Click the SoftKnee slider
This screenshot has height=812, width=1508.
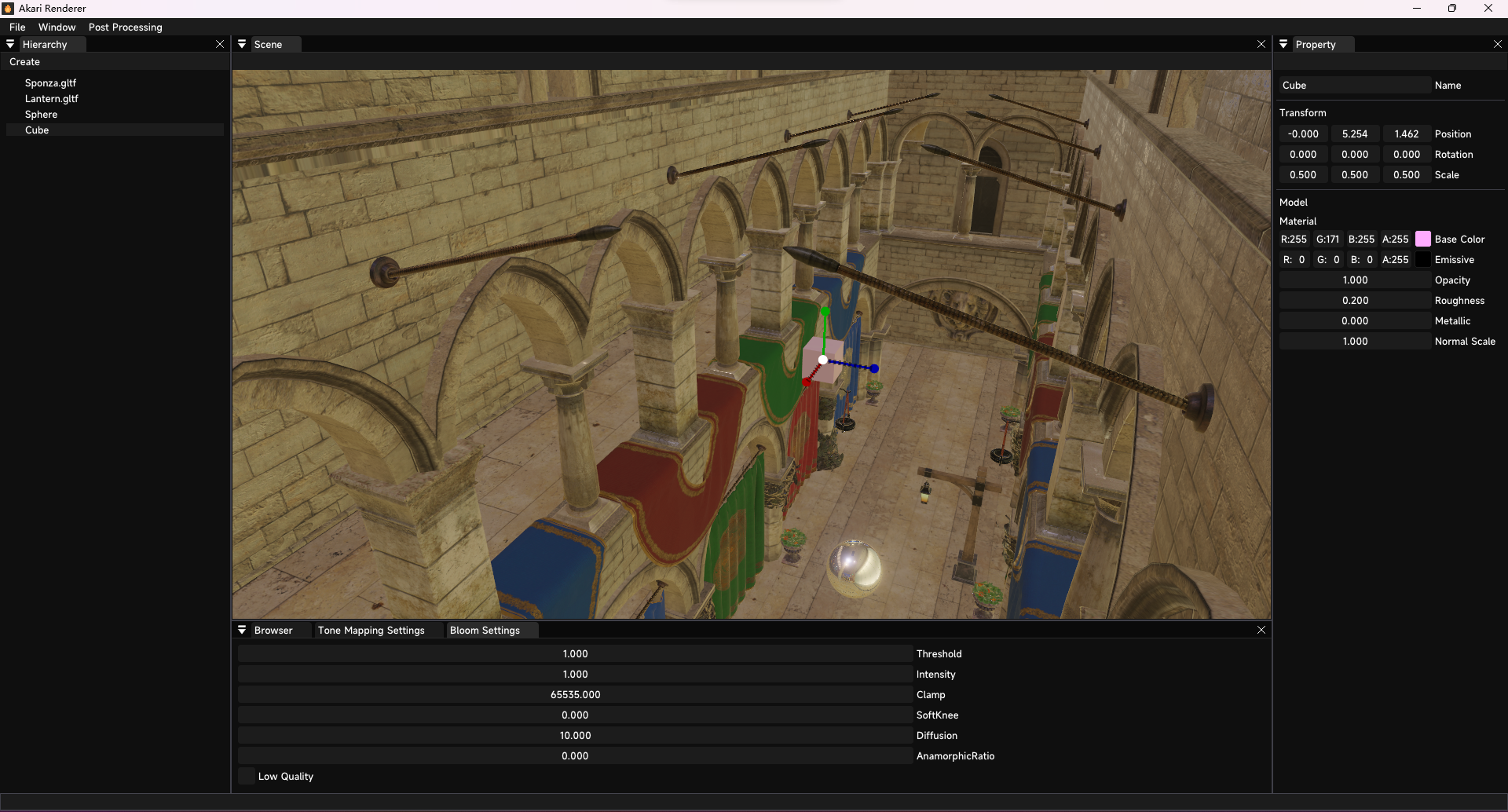click(x=575, y=715)
